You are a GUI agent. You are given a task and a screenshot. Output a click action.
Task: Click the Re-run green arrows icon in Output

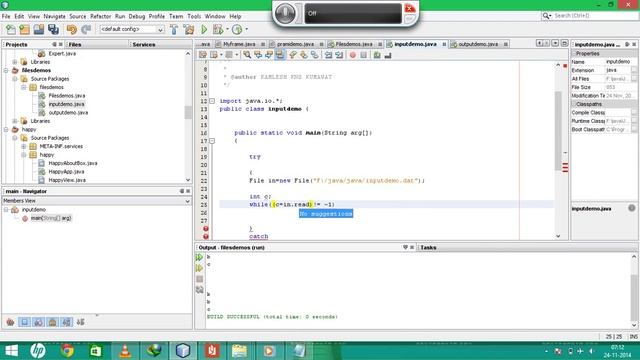[x=199, y=258]
